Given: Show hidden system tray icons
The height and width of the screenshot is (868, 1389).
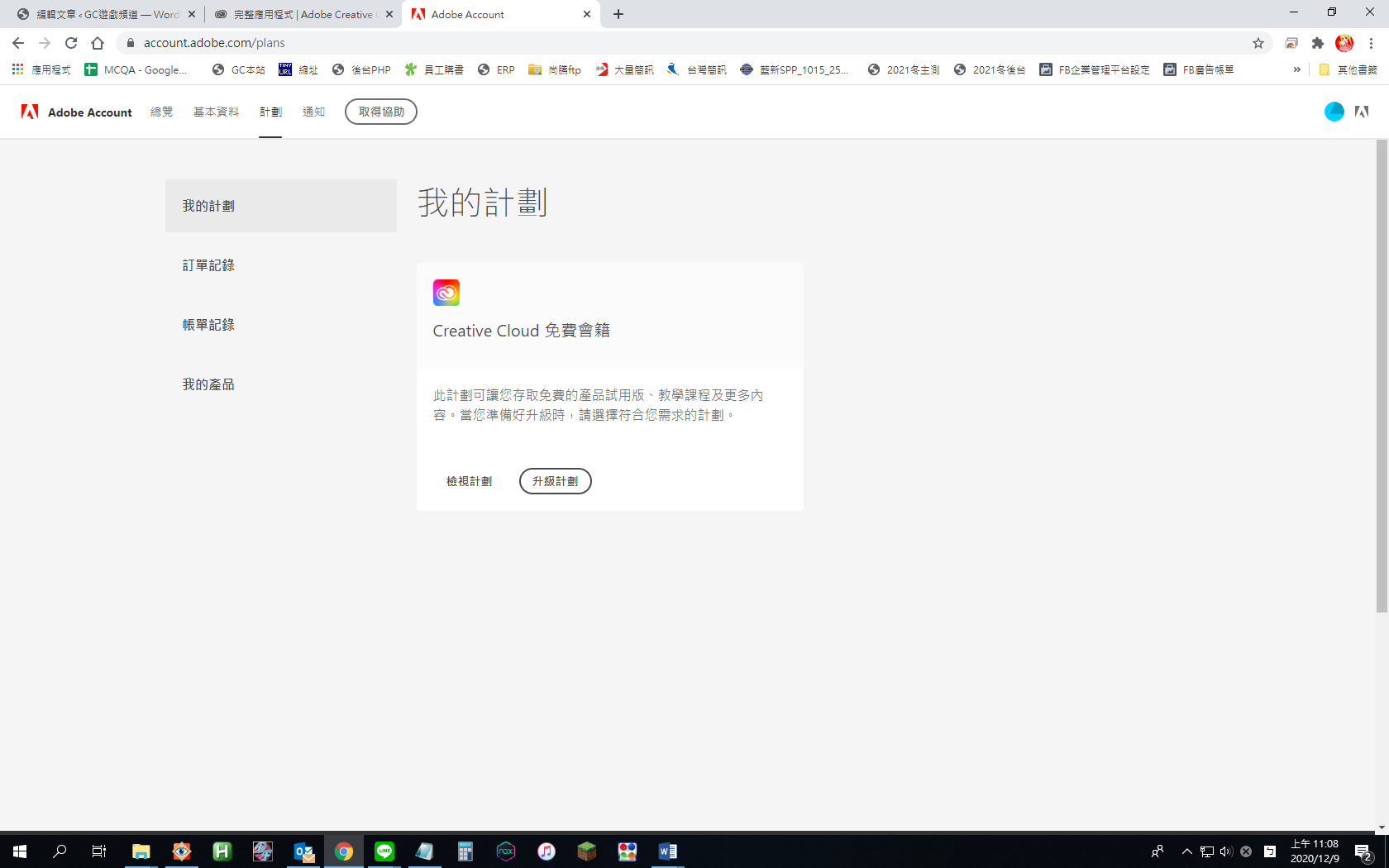Looking at the screenshot, I should pyautogui.click(x=1186, y=851).
